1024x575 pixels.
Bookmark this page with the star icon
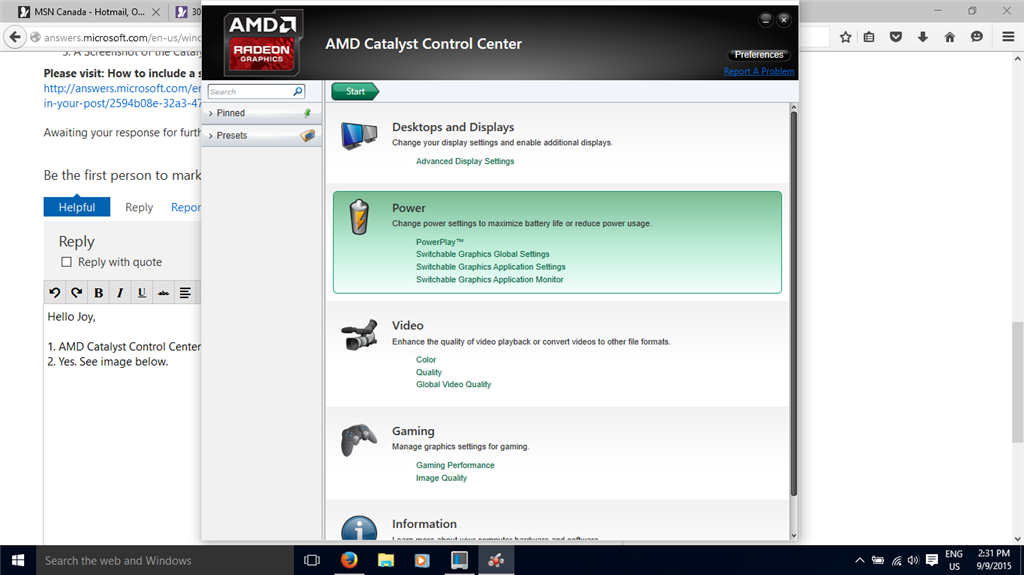coord(846,37)
